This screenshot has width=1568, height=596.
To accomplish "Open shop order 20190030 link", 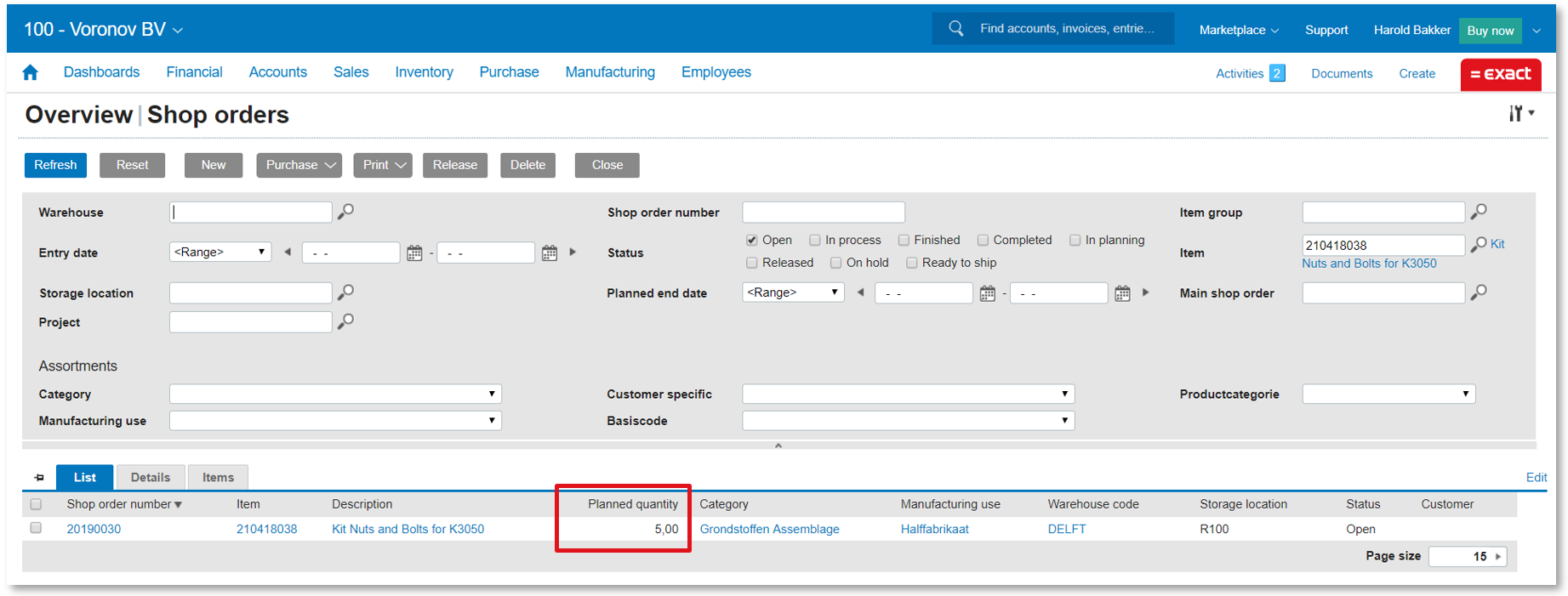I will (x=94, y=529).
